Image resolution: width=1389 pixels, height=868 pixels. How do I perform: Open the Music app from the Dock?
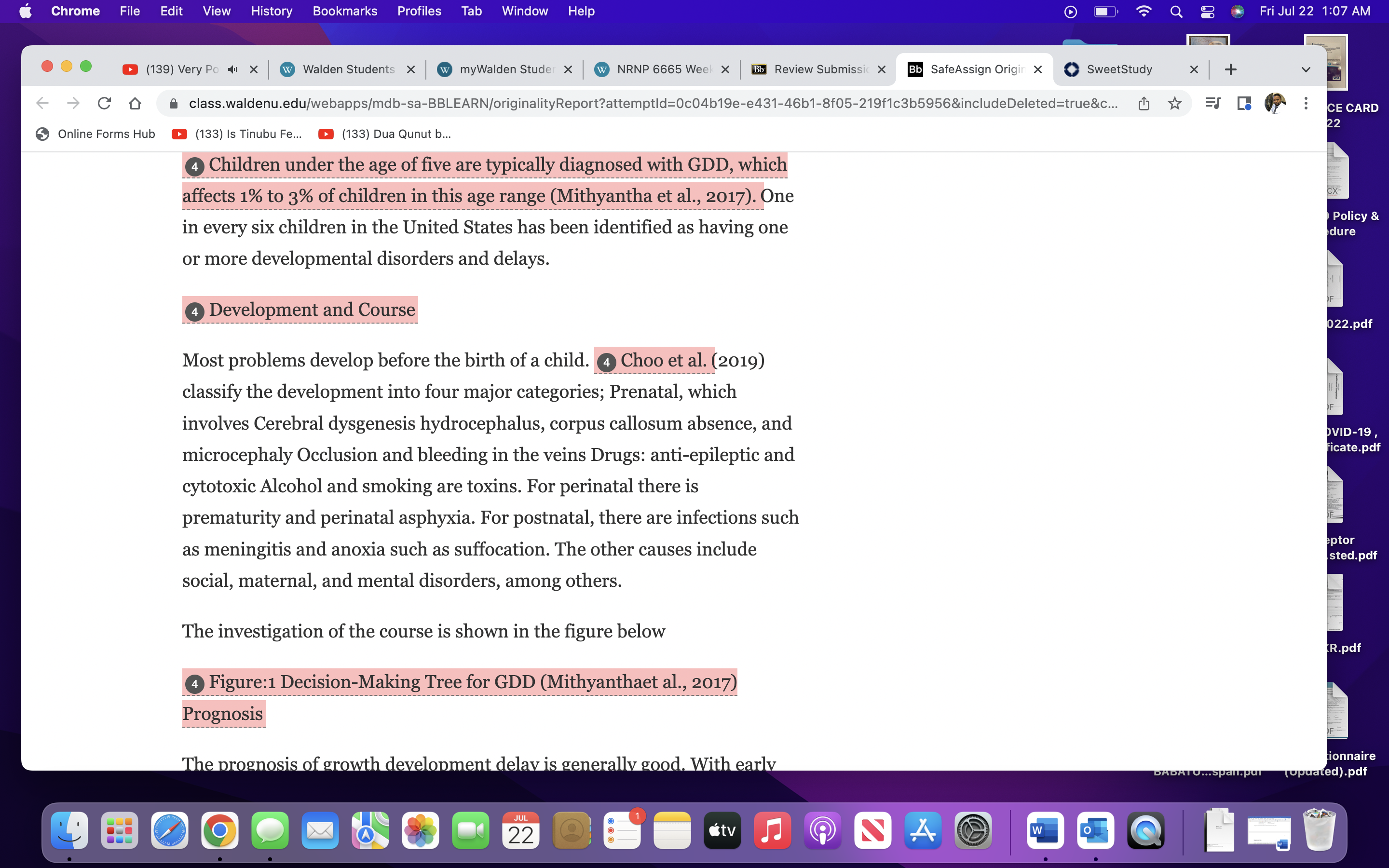[772, 830]
